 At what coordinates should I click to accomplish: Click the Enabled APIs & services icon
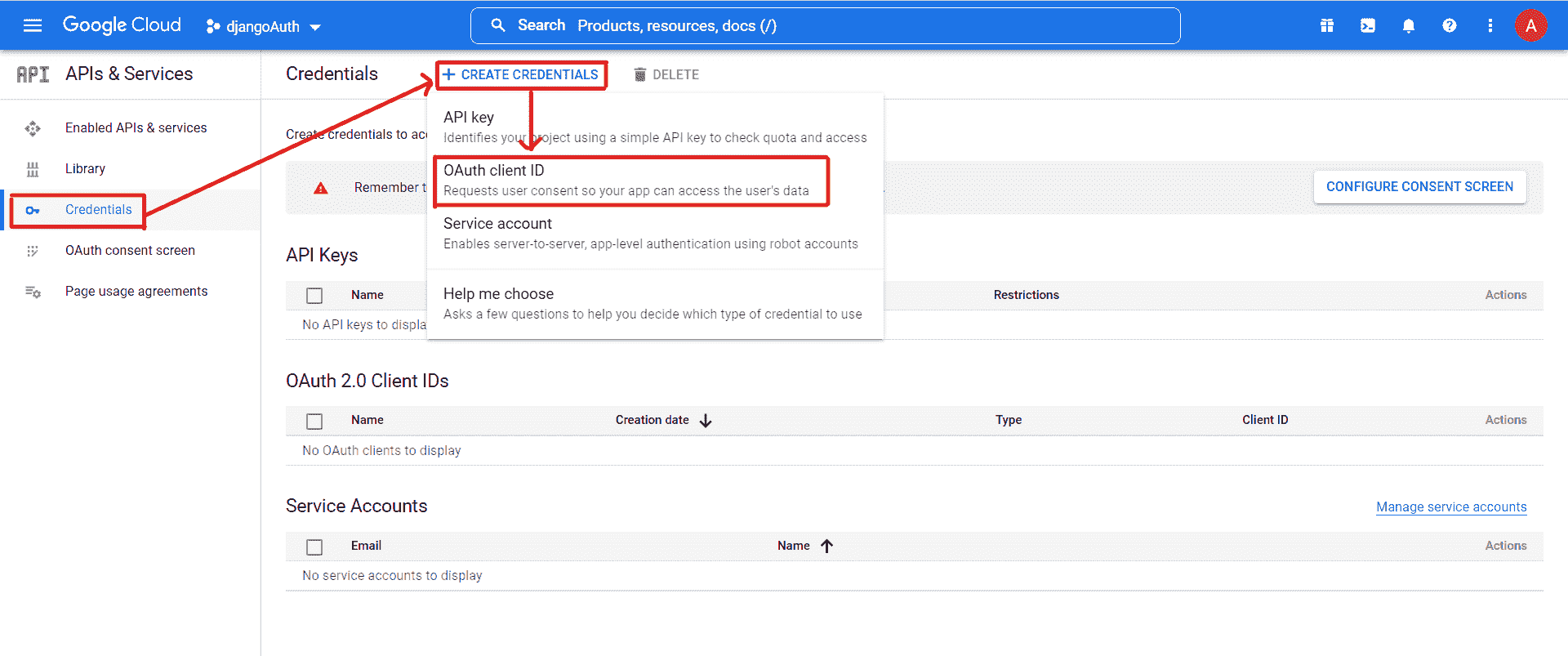[33, 128]
